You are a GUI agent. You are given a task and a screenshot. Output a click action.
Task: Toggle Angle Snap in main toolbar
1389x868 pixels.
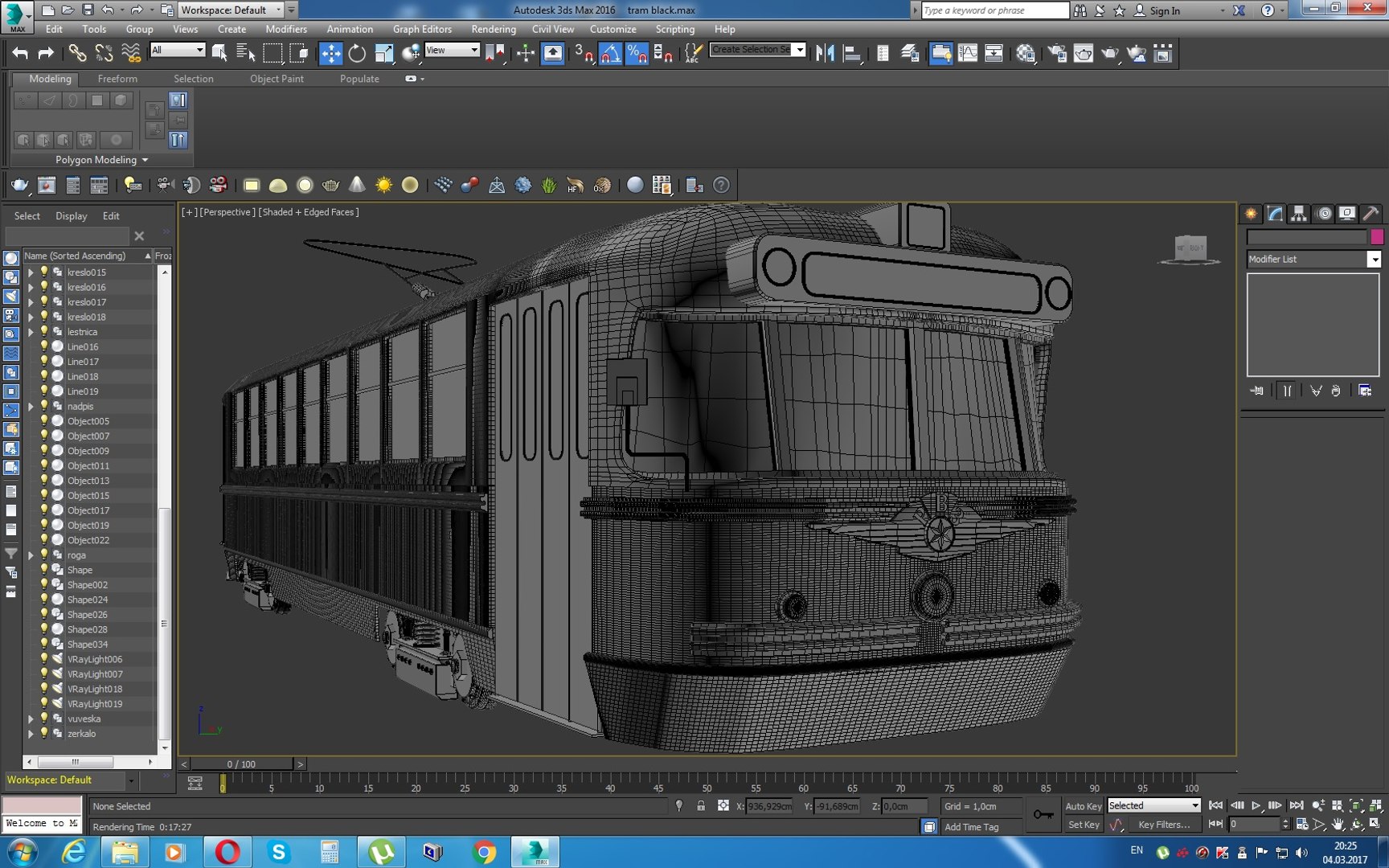[x=610, y=53]
